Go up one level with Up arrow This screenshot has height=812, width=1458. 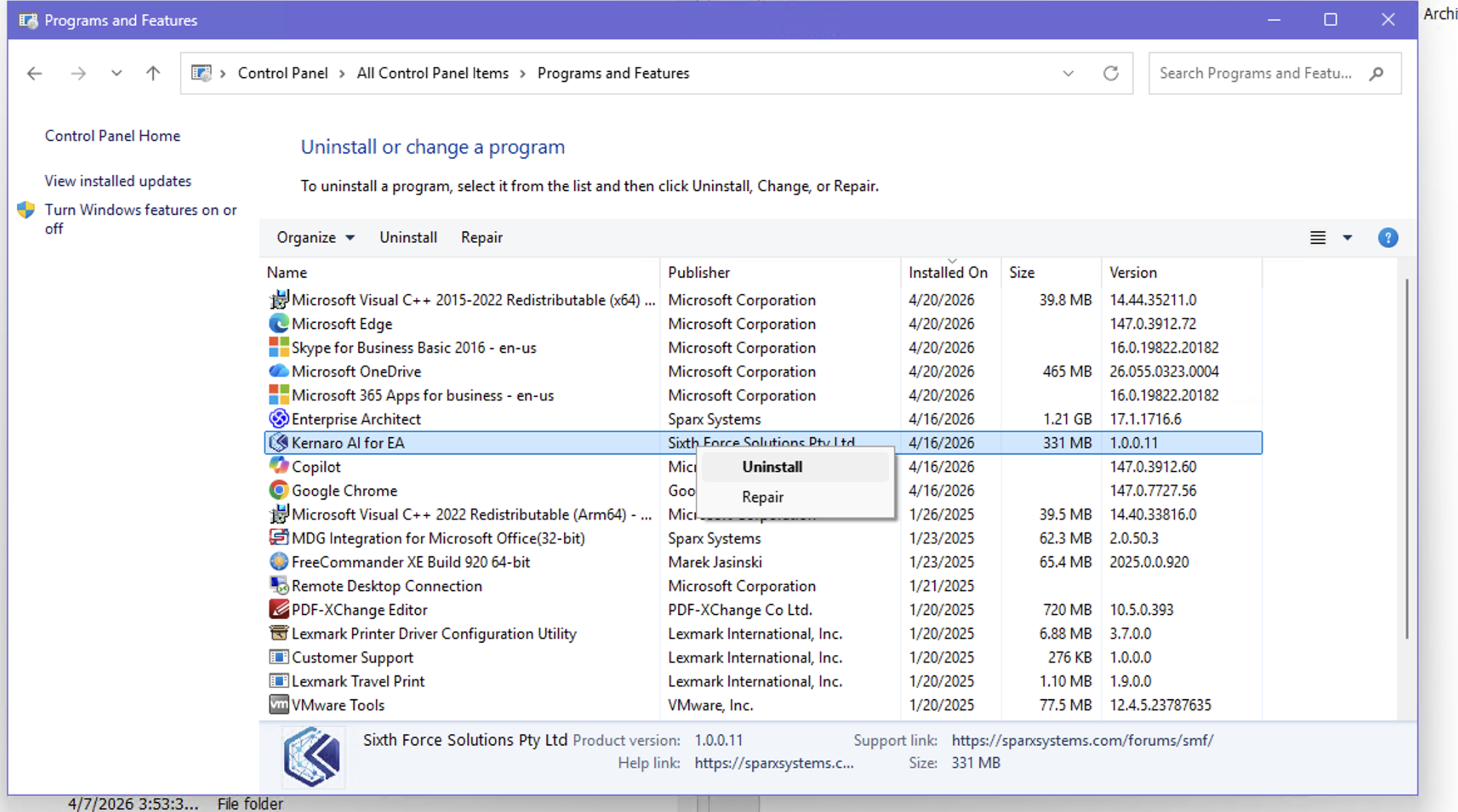pos(153,73)
